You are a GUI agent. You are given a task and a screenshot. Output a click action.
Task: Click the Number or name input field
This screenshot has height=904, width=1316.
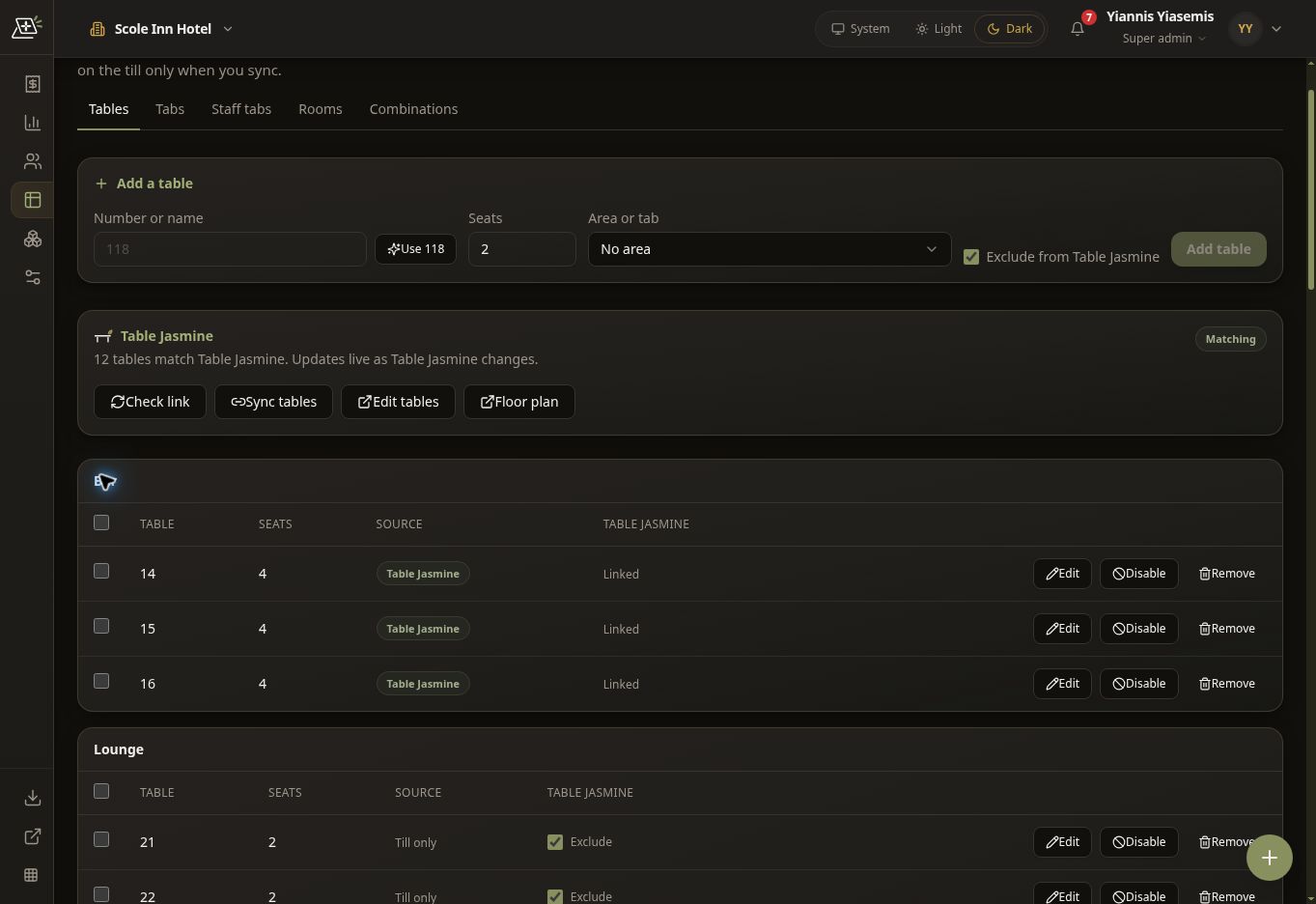[230, 249]
